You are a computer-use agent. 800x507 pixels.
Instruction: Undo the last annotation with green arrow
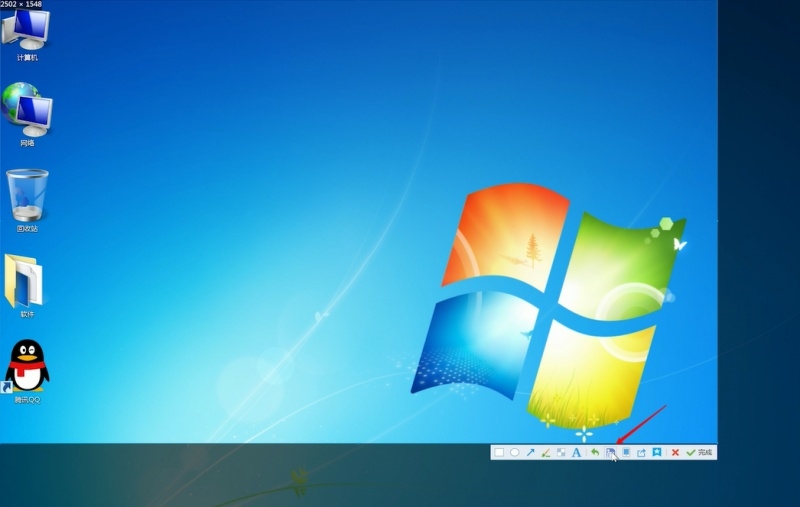pos(595,452)
